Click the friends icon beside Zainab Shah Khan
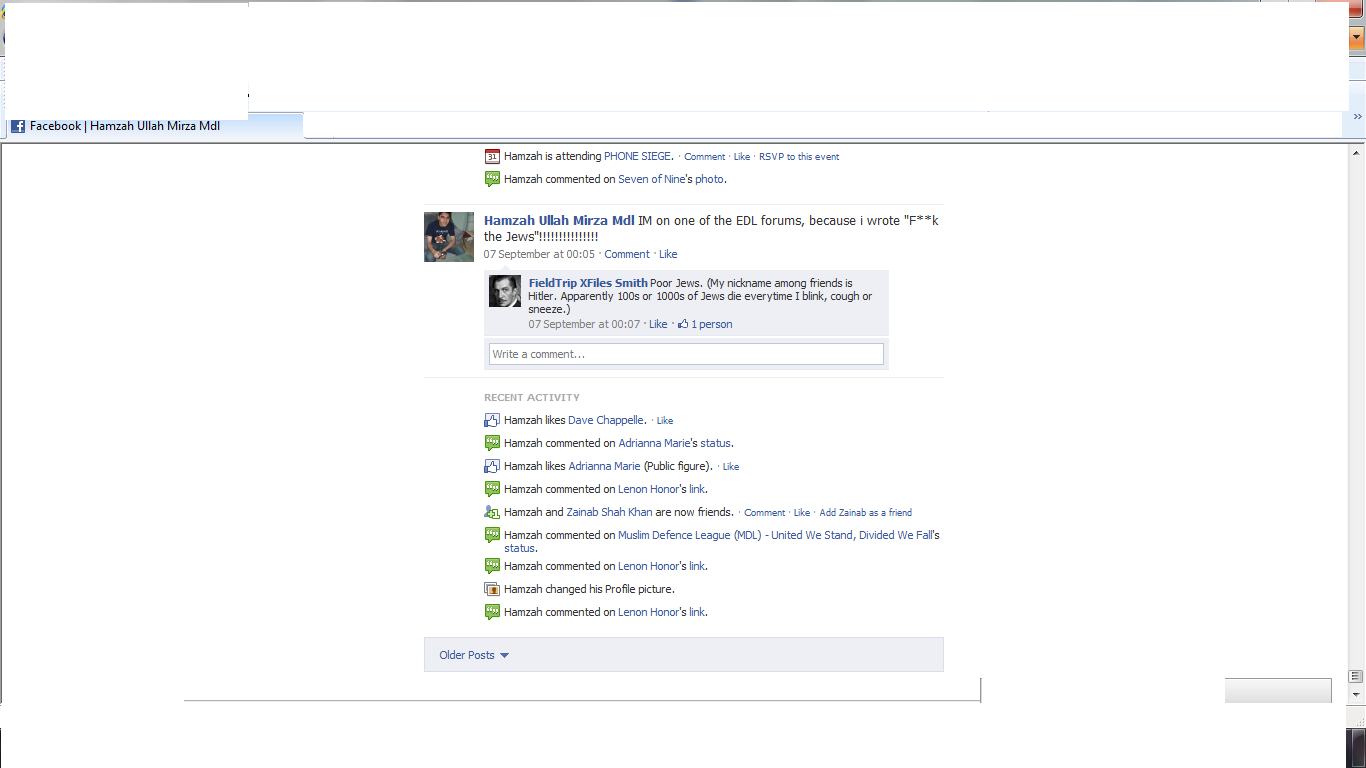The image size is (1366, 768). pyautogui.click(x=491, y=512)
